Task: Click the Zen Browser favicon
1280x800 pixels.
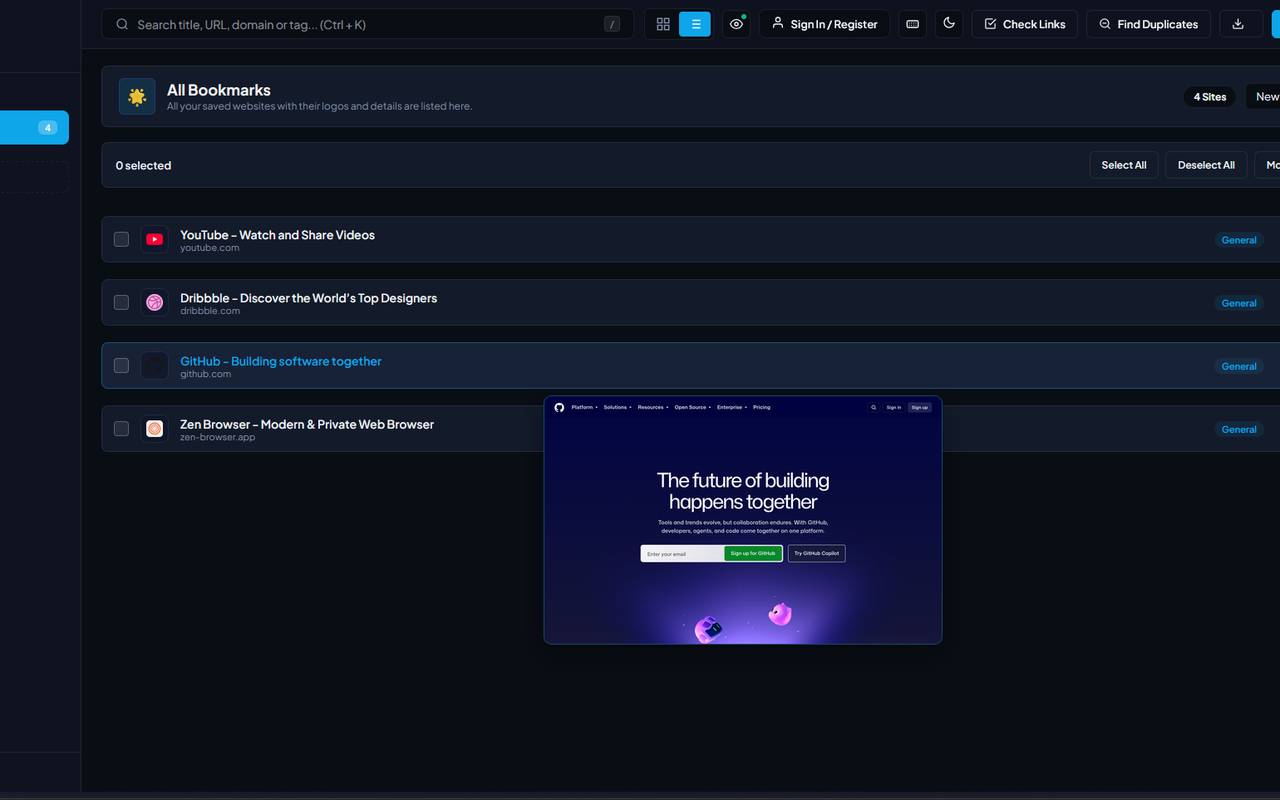Action: click(154, 428)
